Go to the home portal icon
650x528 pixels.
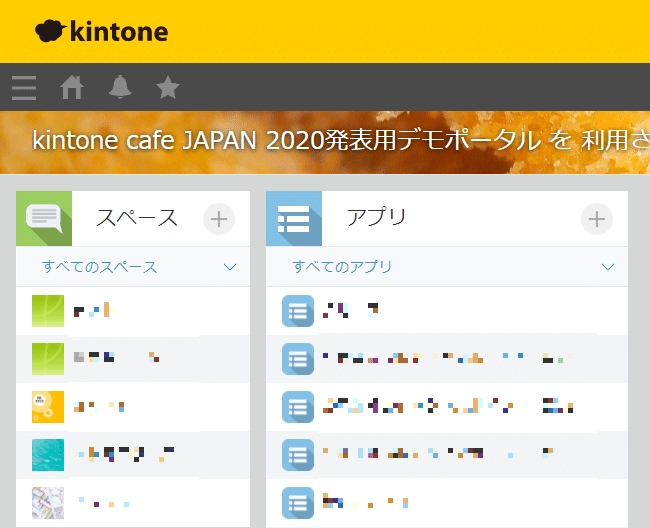click(x=72, y=87)
